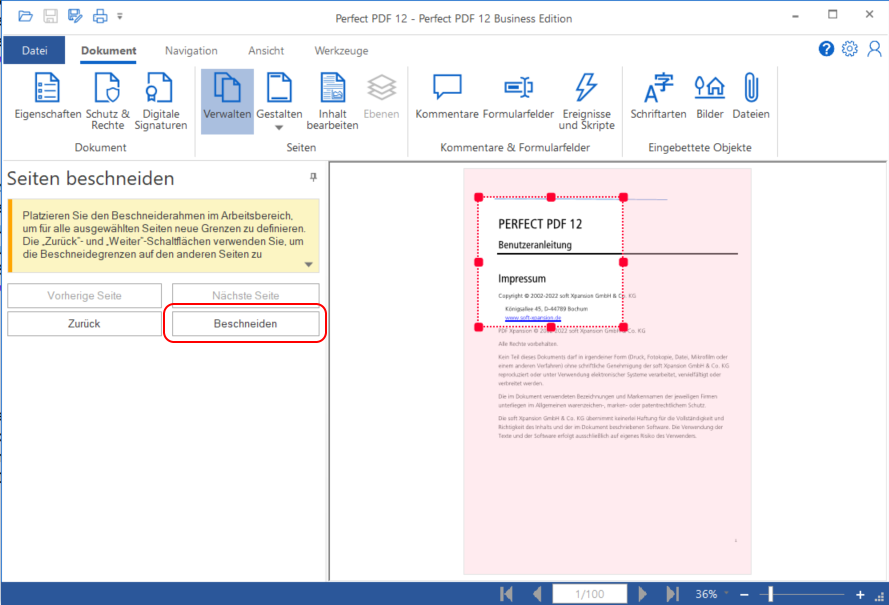Click the zoom slider handle
Viewport: 889px width, 605px height.
coord(770,594)
